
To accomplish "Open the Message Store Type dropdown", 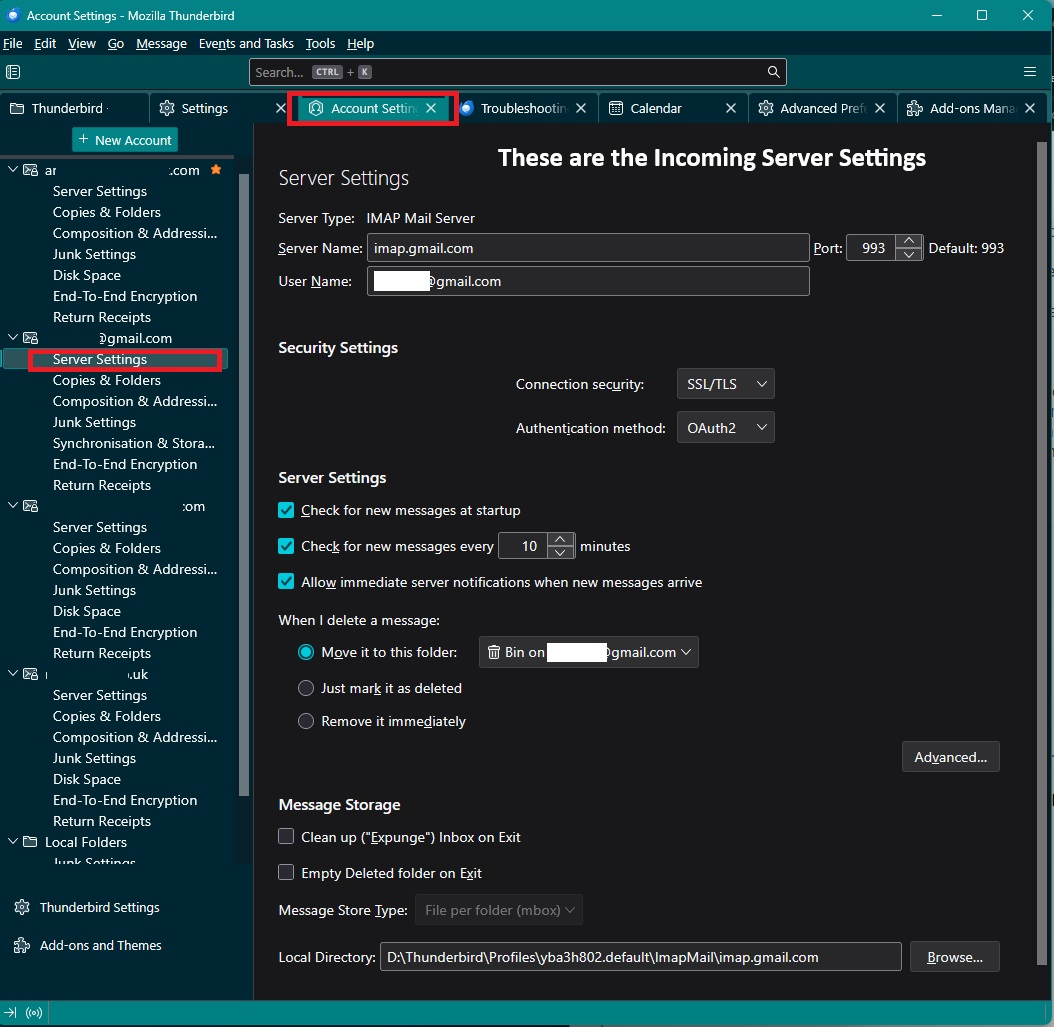I will coord(498,910).
